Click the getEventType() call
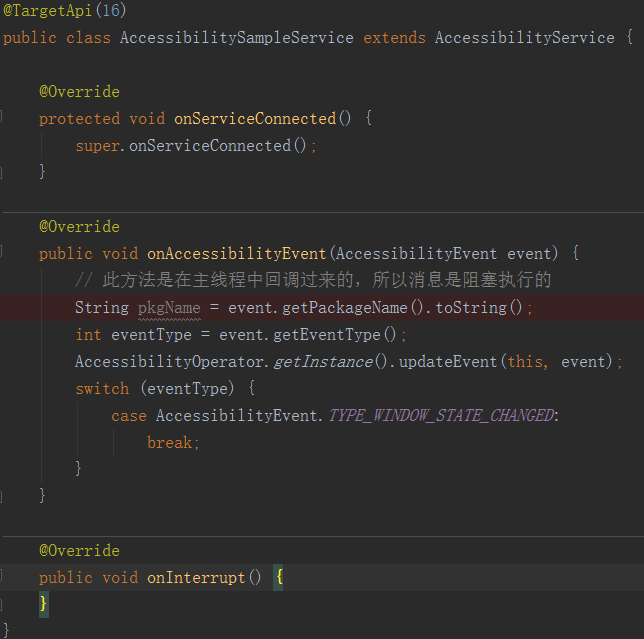The image size is (644, 639). pyautogui.click(x=335, y=335)
